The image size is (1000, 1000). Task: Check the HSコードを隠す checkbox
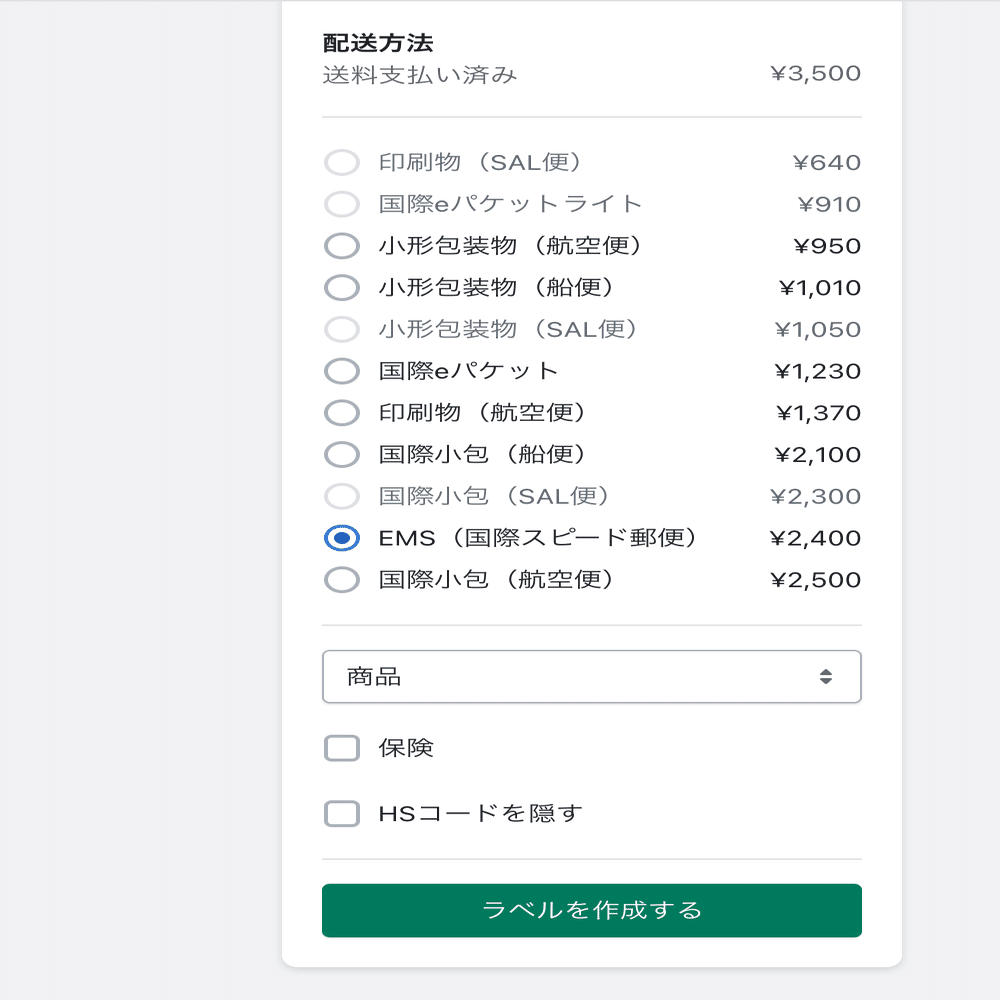point(342,814)
